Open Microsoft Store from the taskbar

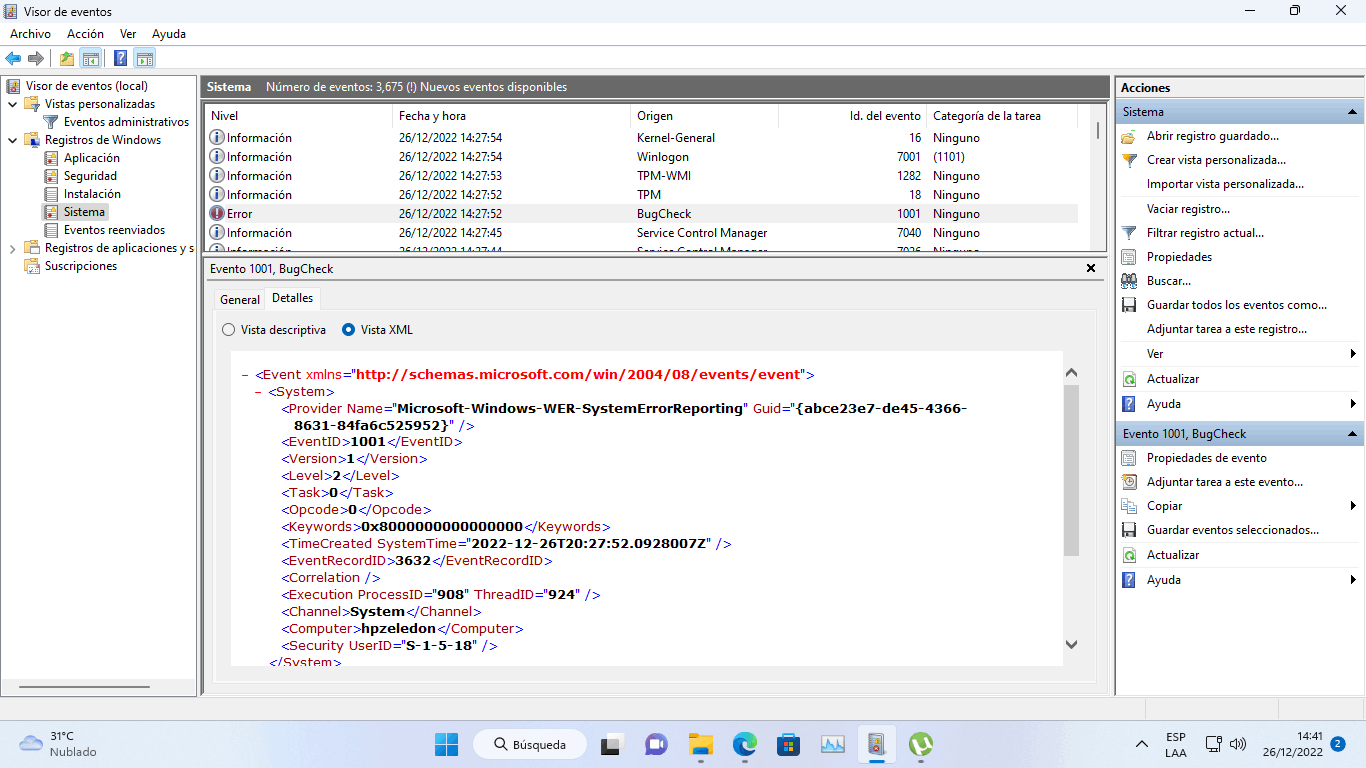[x=788, y=744]
